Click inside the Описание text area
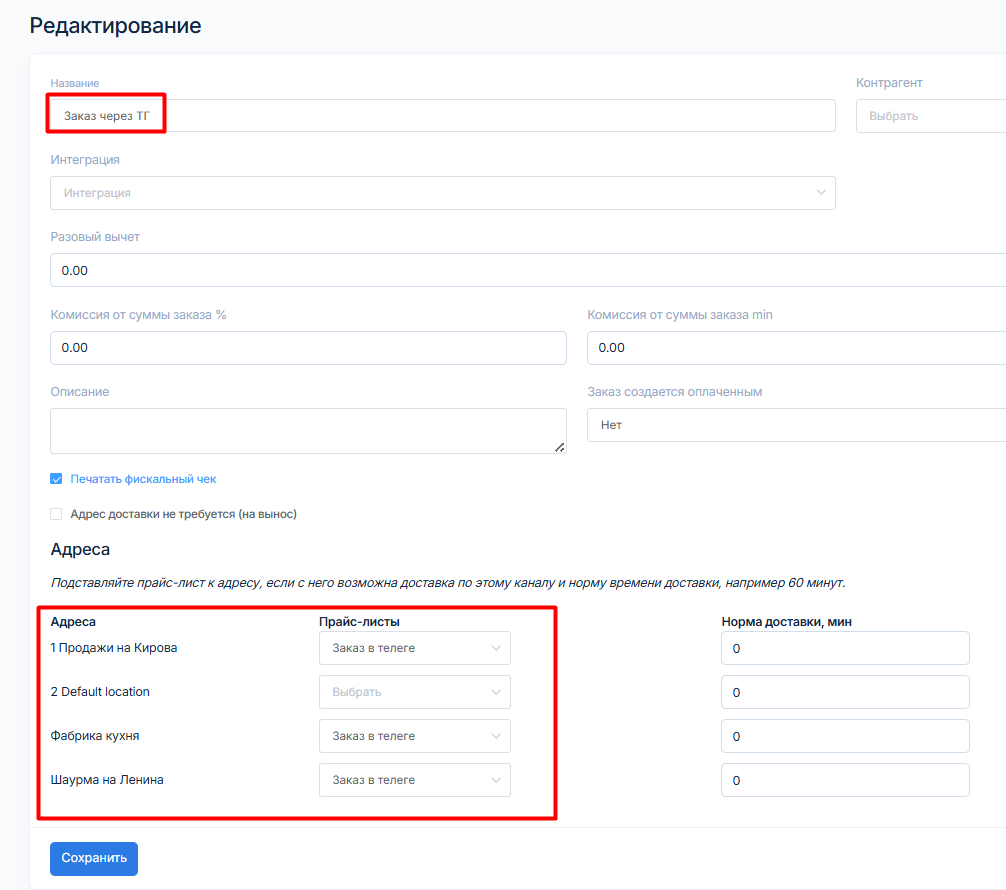This screenshot has height=890, width=1006. (x=307, y=430)
